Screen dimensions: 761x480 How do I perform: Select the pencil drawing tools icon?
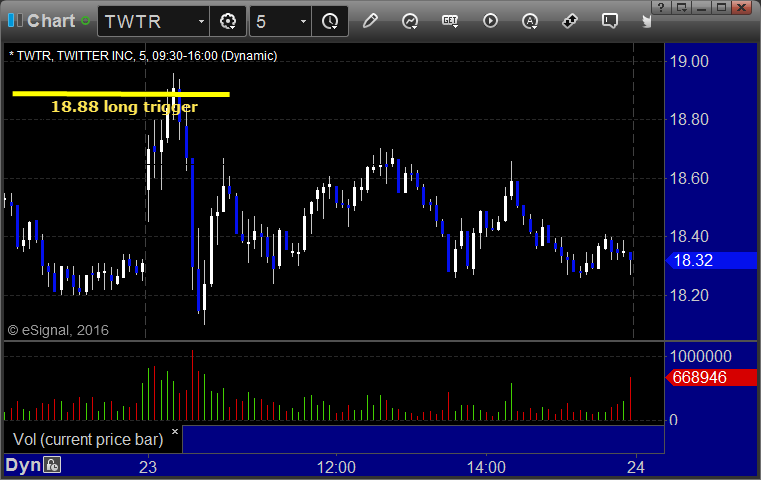(370, 21)
